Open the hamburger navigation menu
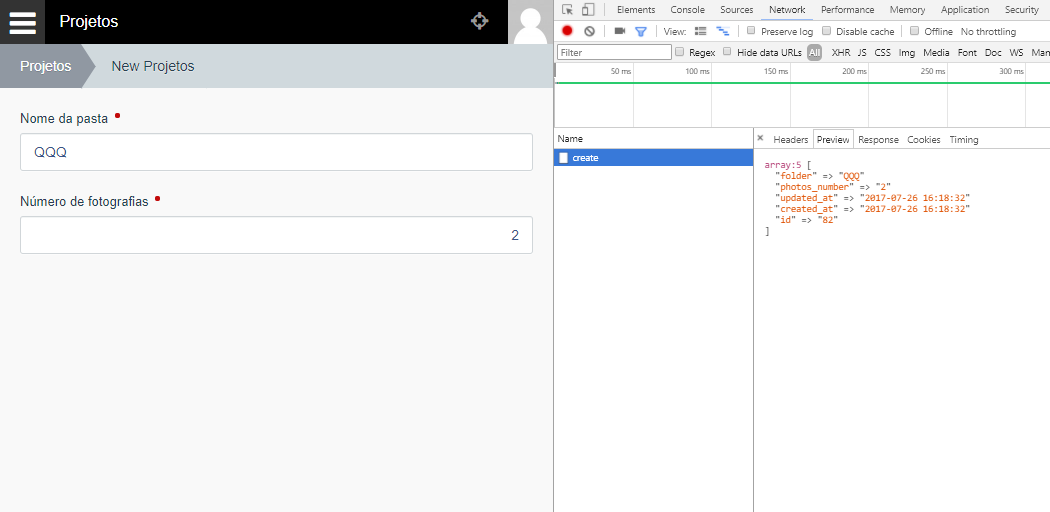Viewport: 1050px width, 512px height. coord(22,22)
